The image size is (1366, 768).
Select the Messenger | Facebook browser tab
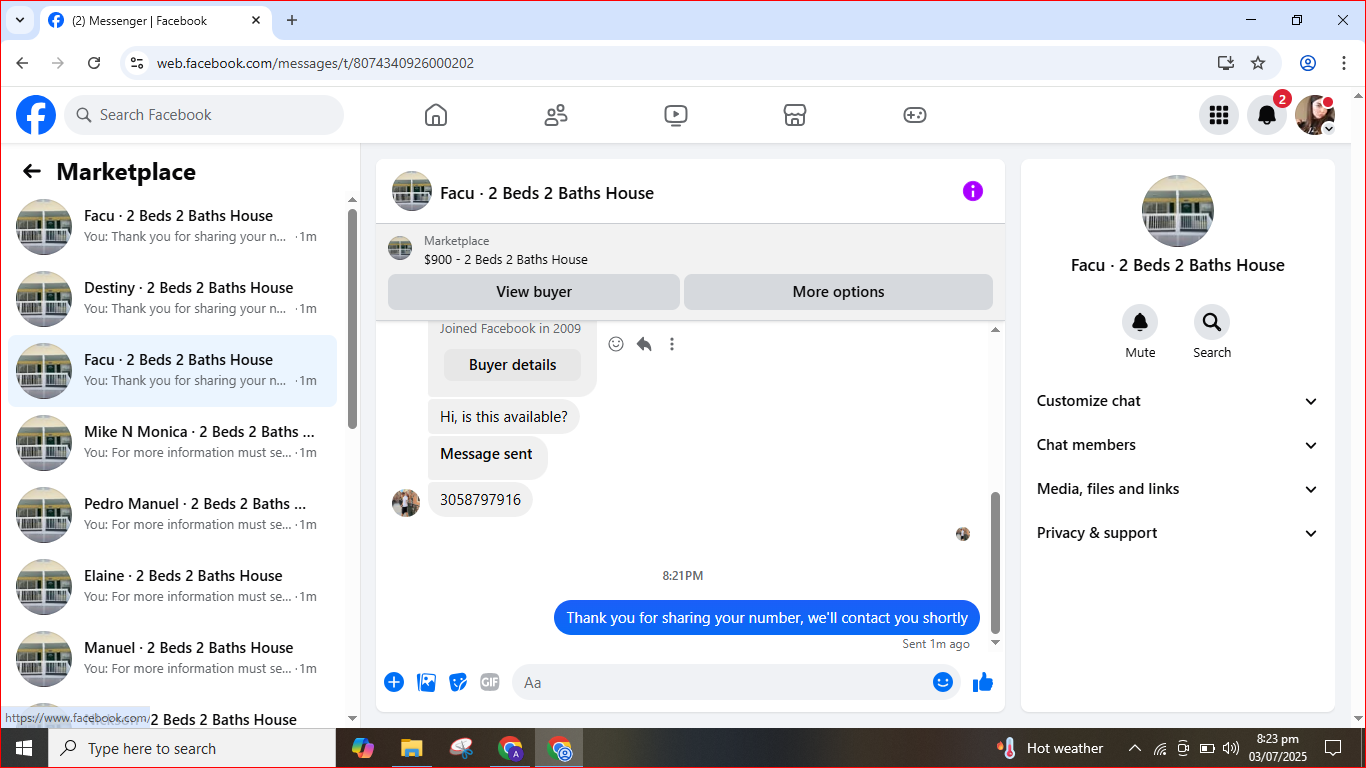155,20
